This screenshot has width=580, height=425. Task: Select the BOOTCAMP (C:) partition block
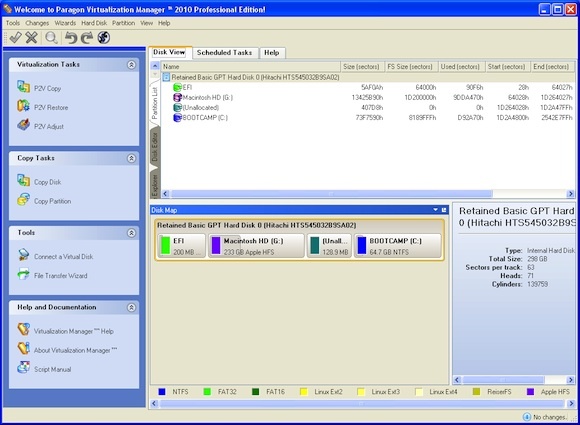pos(398,246)
